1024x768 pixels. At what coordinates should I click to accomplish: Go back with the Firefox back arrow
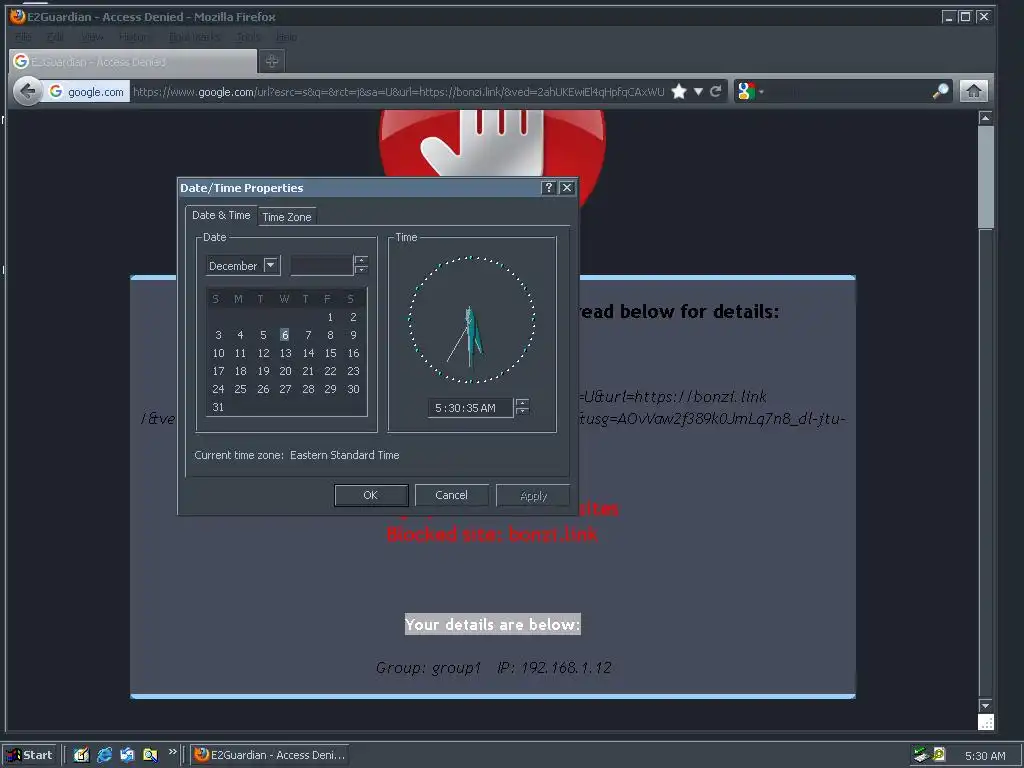click(x=27, y=91)
